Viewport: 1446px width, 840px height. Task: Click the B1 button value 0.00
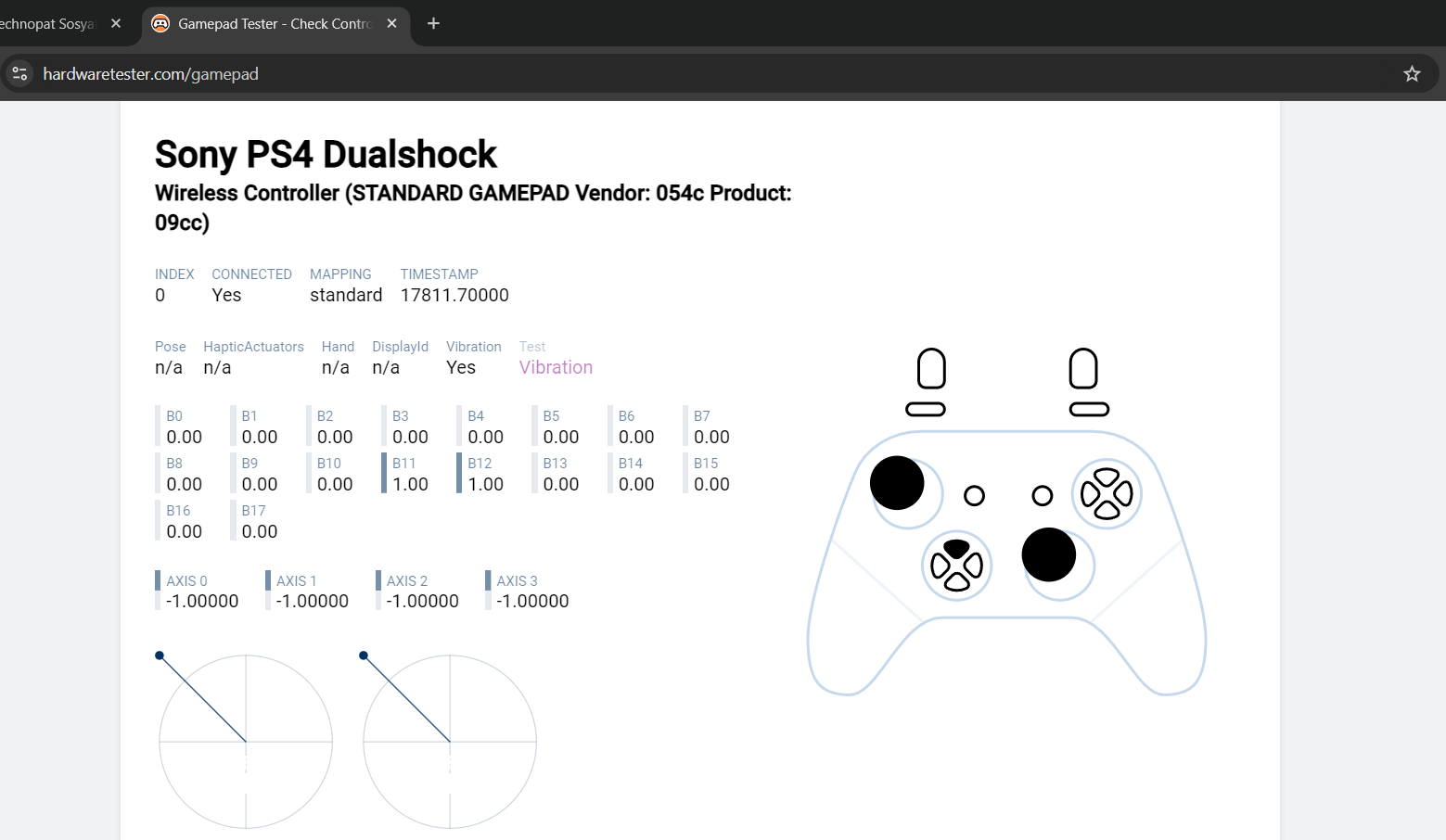point(260,437)
